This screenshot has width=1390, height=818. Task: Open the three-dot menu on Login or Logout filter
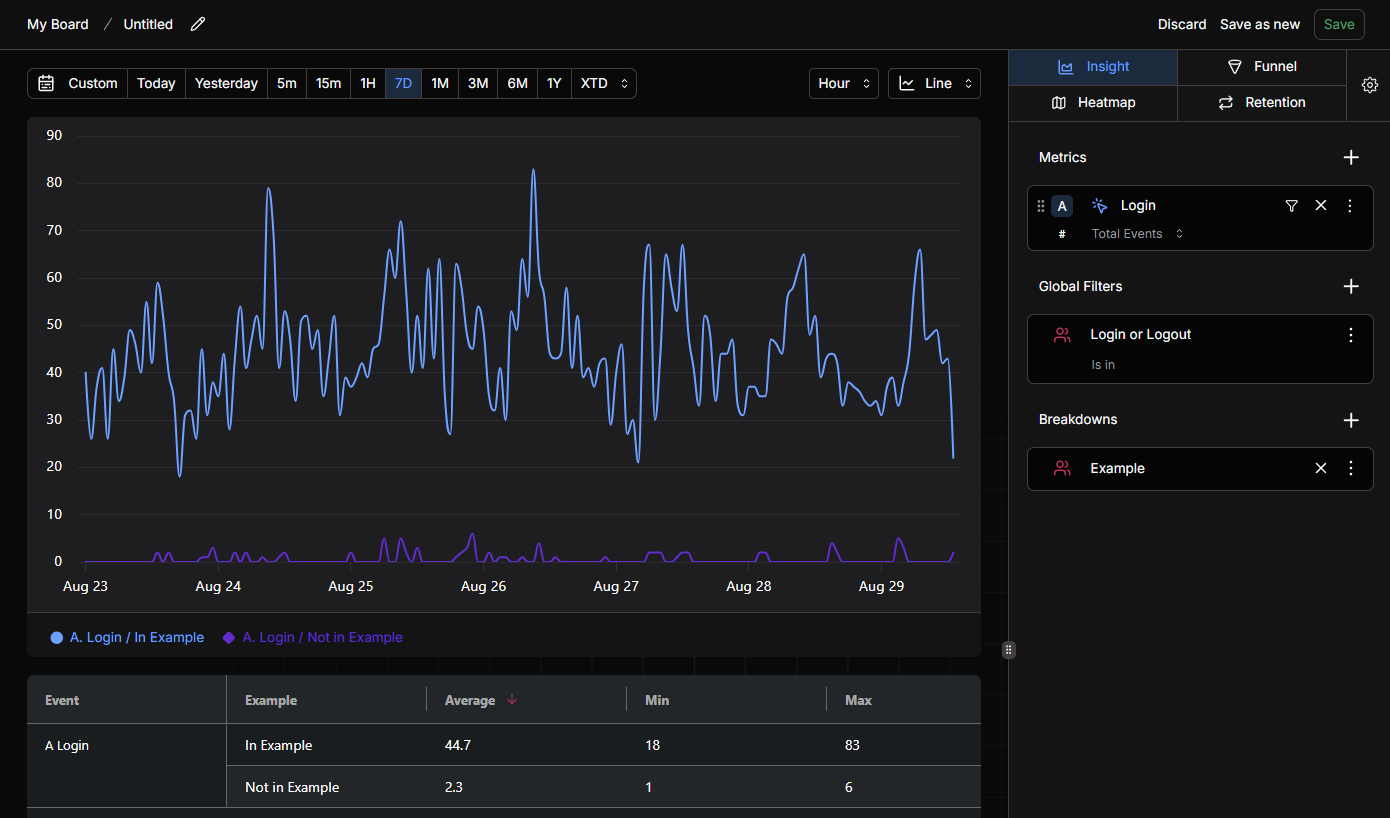click(1351, 335)
